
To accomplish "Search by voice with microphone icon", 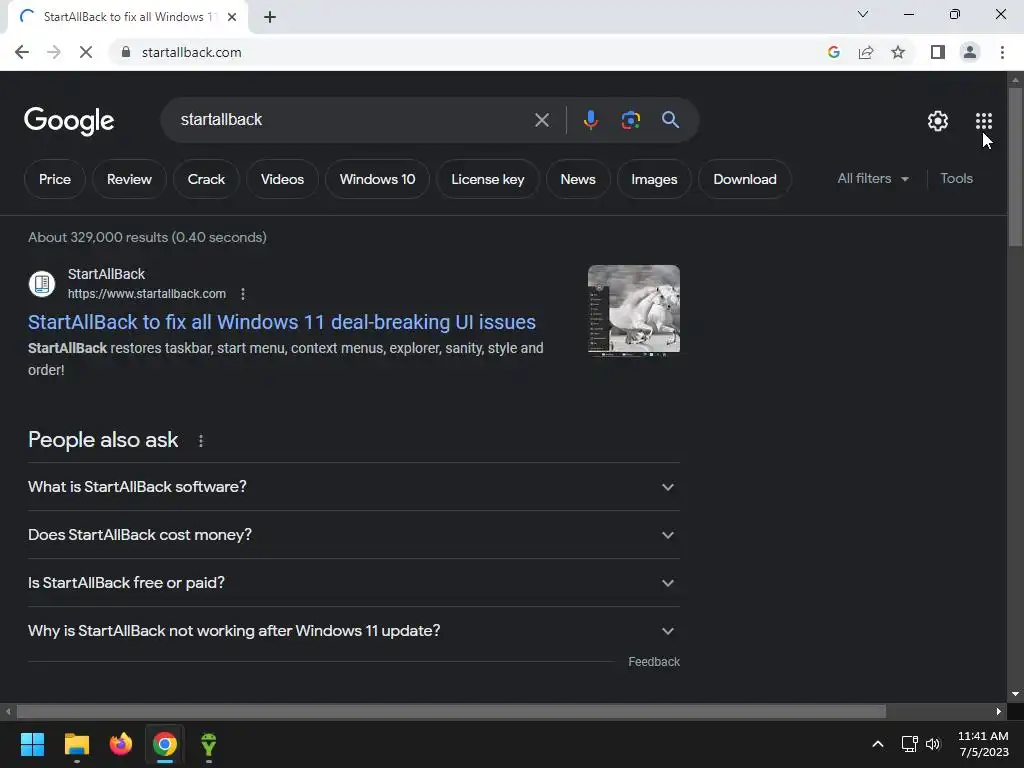I will pos(590,120).
